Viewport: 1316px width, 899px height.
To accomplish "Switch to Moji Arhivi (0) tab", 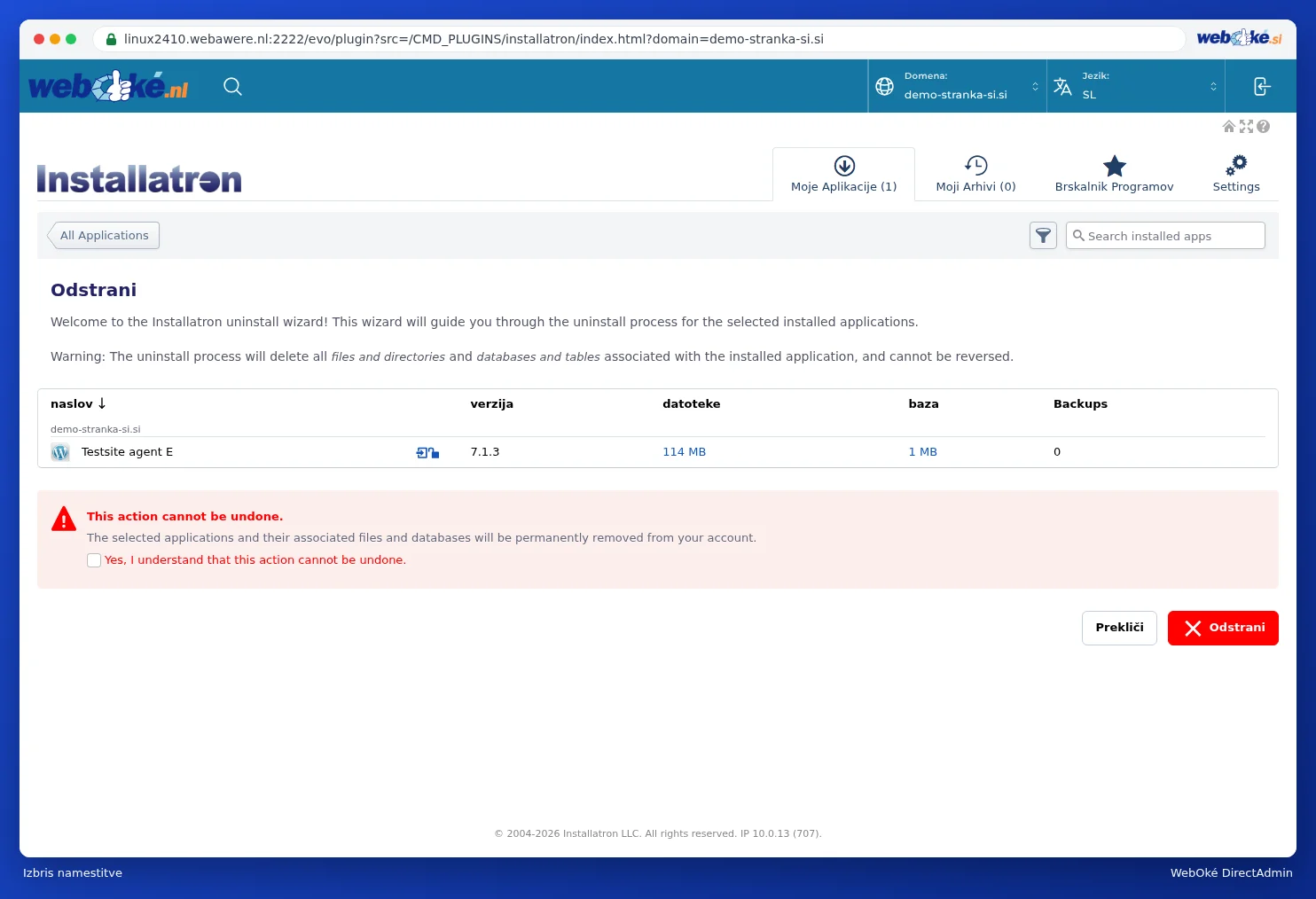I will (975, 174).
